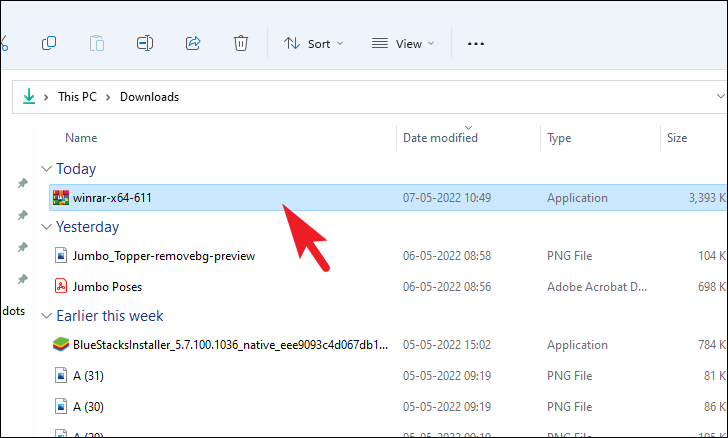Open the View dropdown menu
This screenshot has width=728, height=438.
click(x=403, y=44)
